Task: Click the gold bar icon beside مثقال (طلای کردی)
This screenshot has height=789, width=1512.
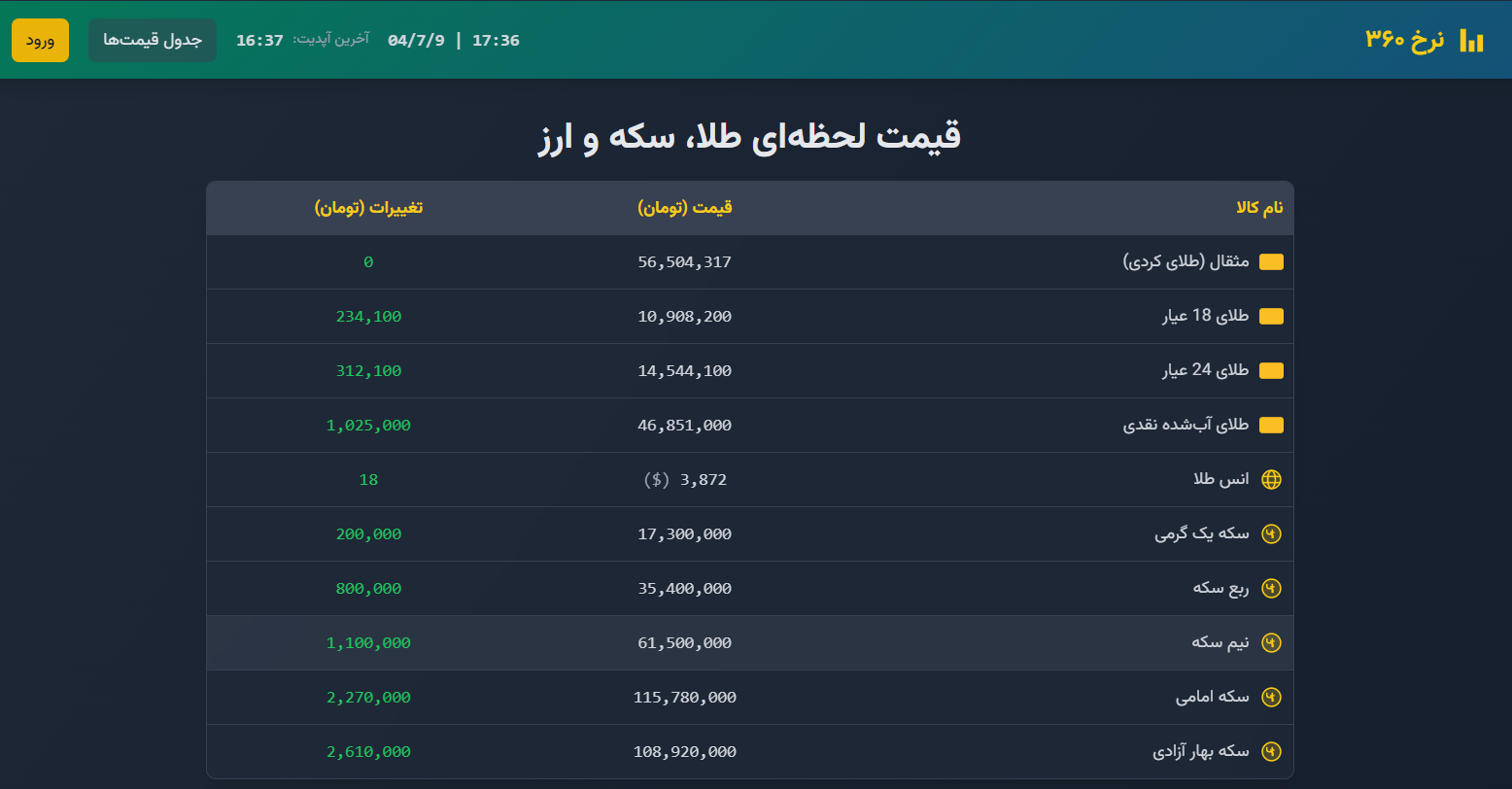Action: [x=1273, y=261]
